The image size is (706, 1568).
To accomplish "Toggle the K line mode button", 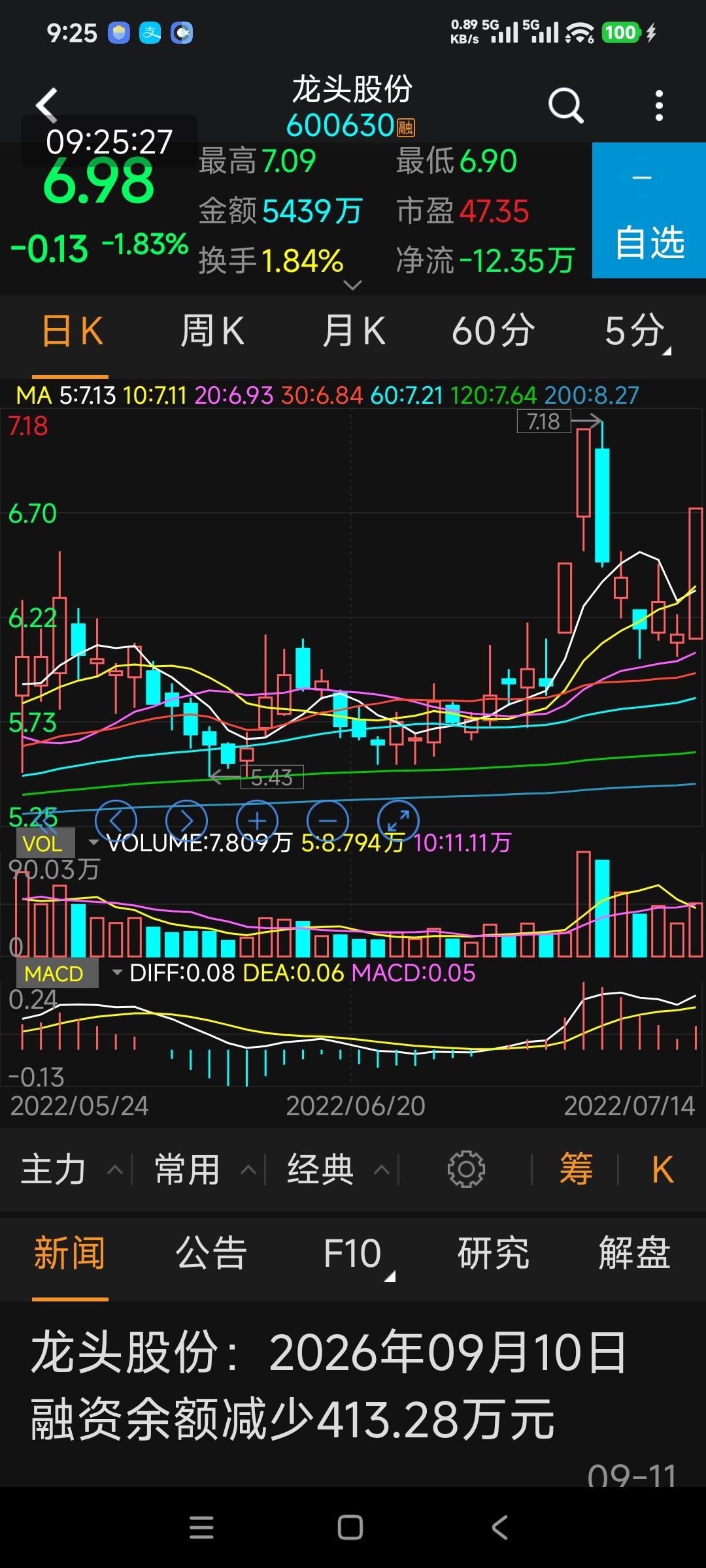I will pos(662,1169).
